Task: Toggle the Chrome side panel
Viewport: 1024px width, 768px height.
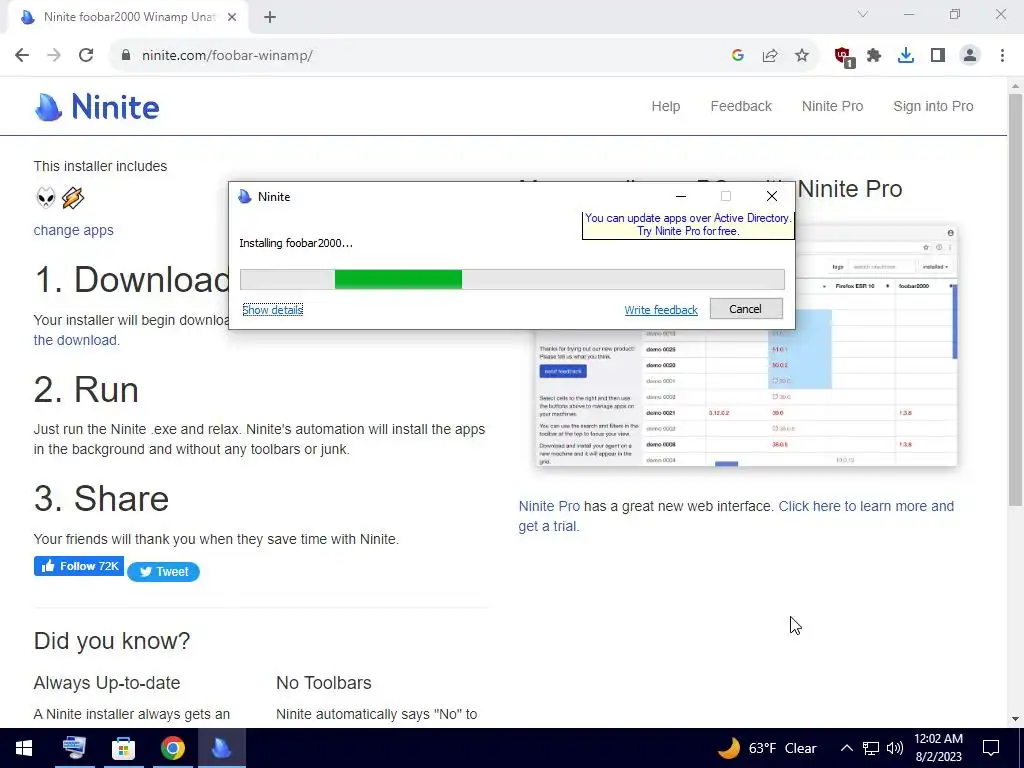Action: pyautogui.click(x=938, y=56)
